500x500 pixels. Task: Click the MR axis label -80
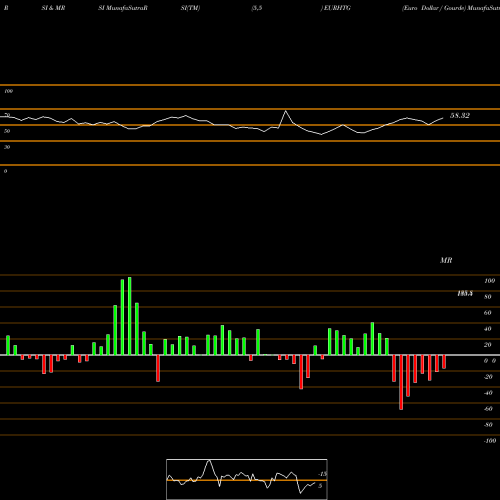click(488, 425)
